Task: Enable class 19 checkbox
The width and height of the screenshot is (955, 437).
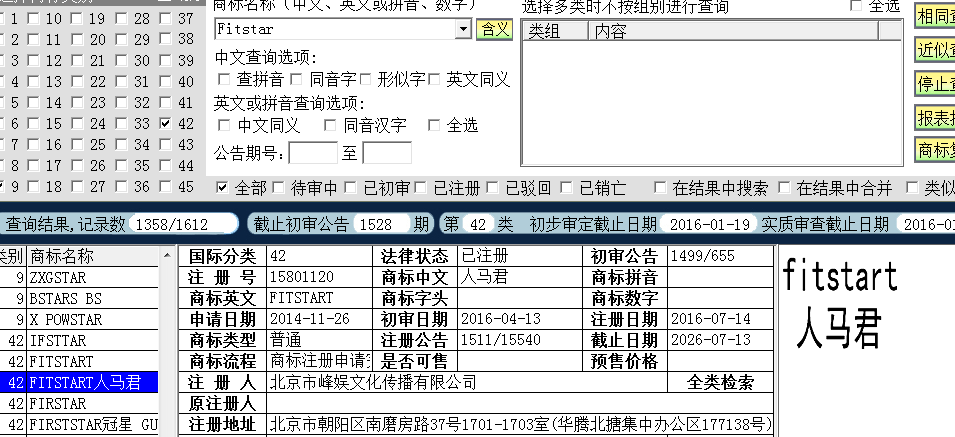Action: (x=77, y=19)
